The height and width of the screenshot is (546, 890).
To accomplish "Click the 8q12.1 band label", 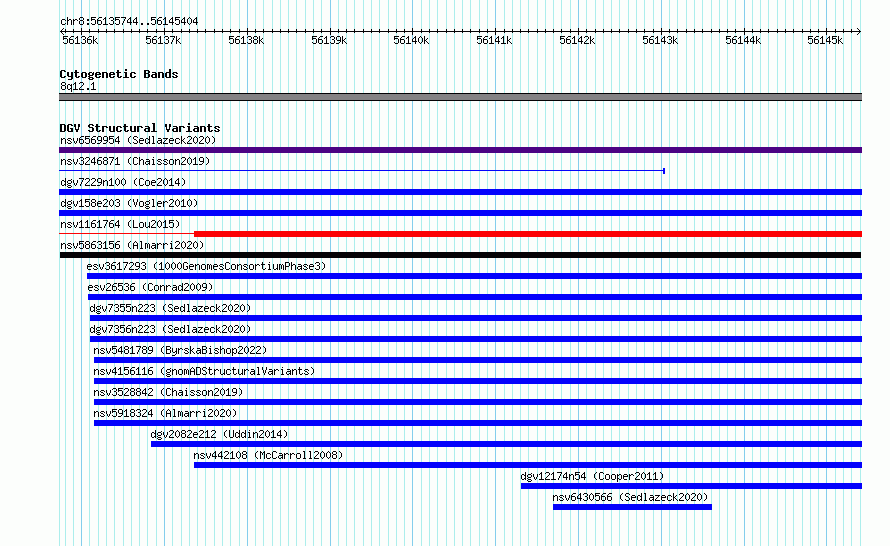I will click(78, 86).
